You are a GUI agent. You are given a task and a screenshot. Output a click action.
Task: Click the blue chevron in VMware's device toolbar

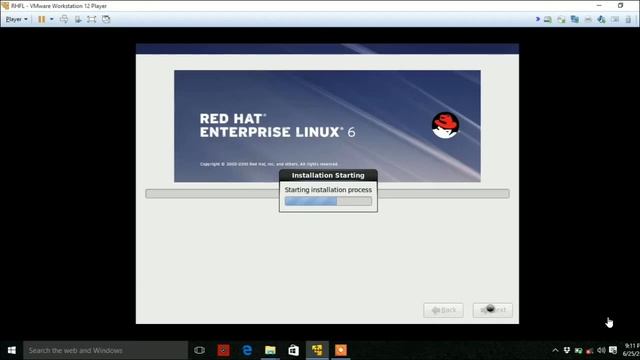538,19
